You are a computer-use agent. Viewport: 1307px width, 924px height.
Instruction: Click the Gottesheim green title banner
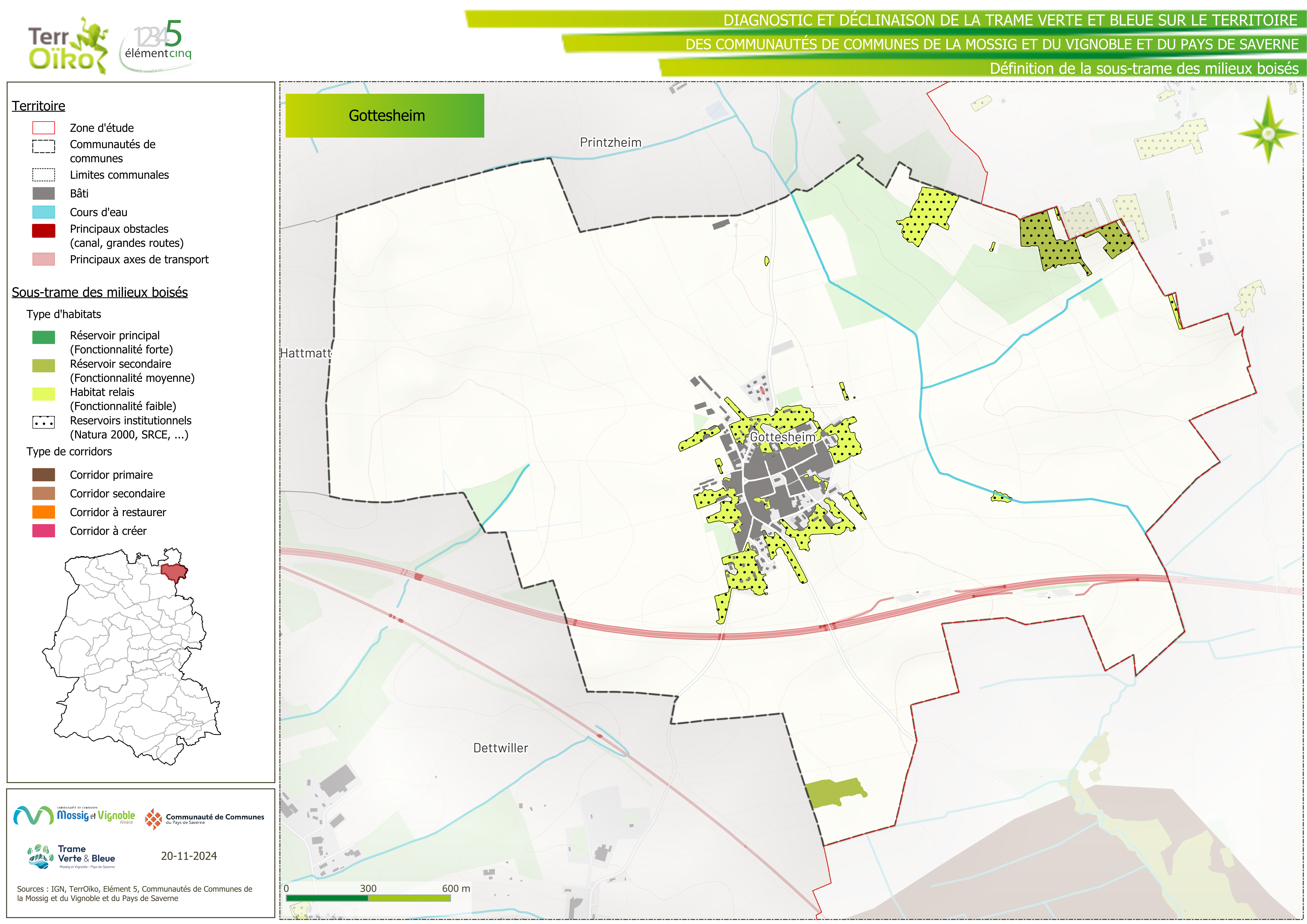click(385, 116)
